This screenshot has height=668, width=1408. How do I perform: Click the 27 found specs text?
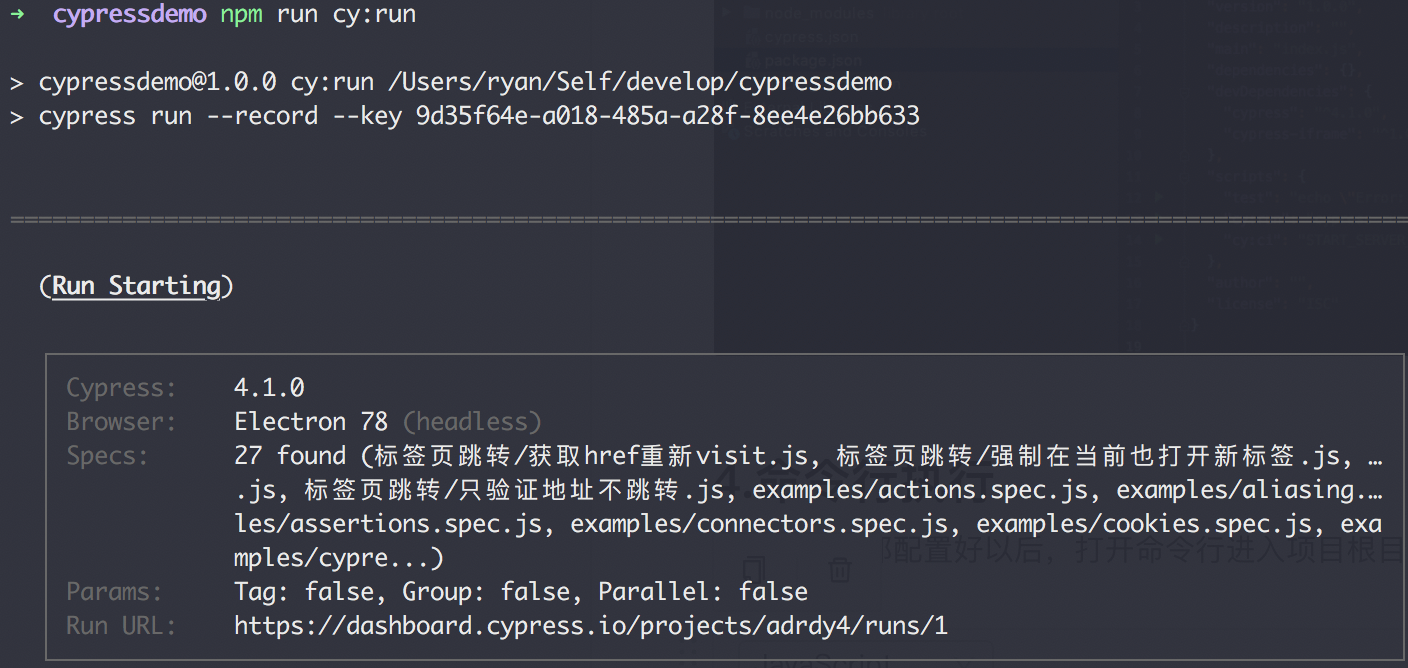(290, 456)
